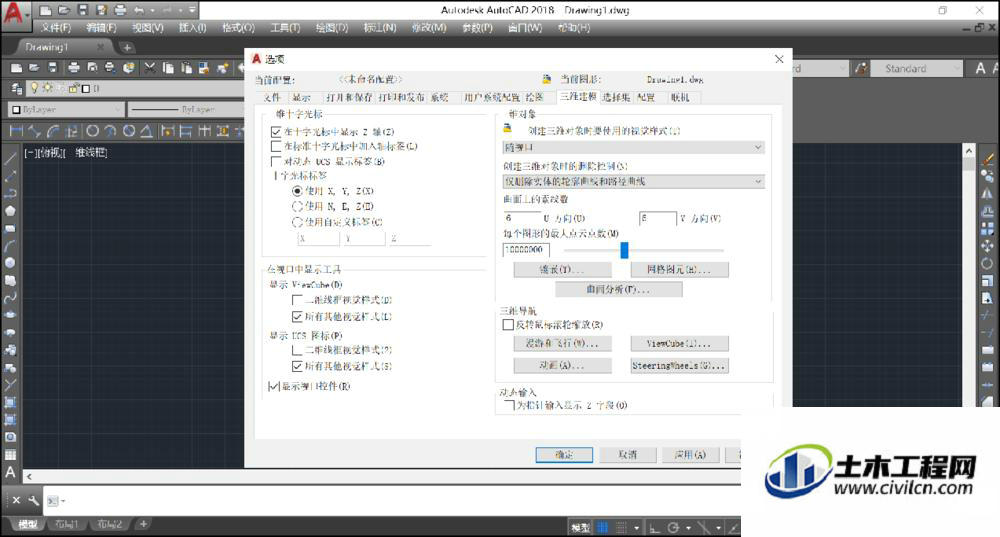
Task: Click Undo arrow in quick access toolbar
Action: [138, 10]
